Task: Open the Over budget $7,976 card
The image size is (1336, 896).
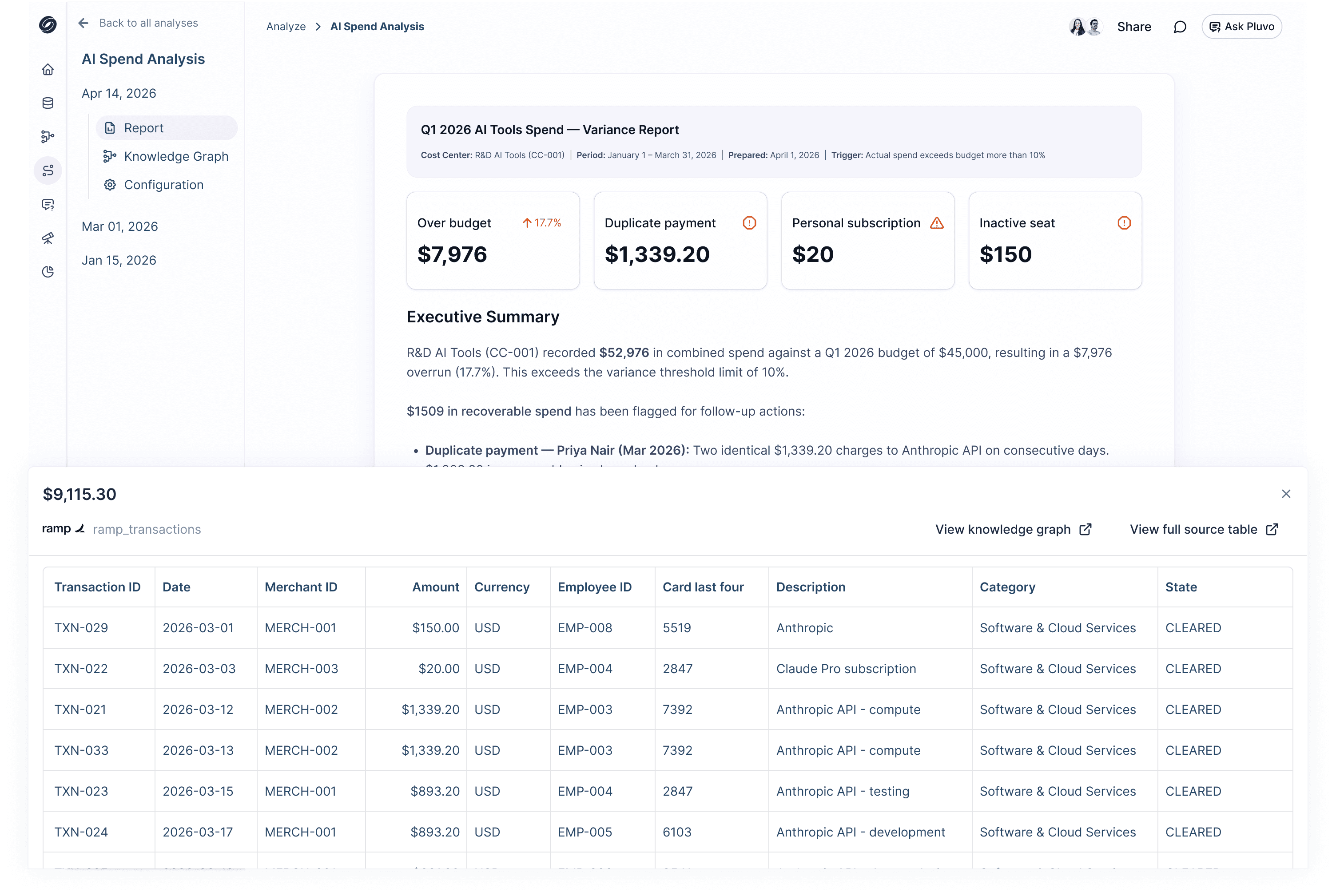Action: click(493, 241)
